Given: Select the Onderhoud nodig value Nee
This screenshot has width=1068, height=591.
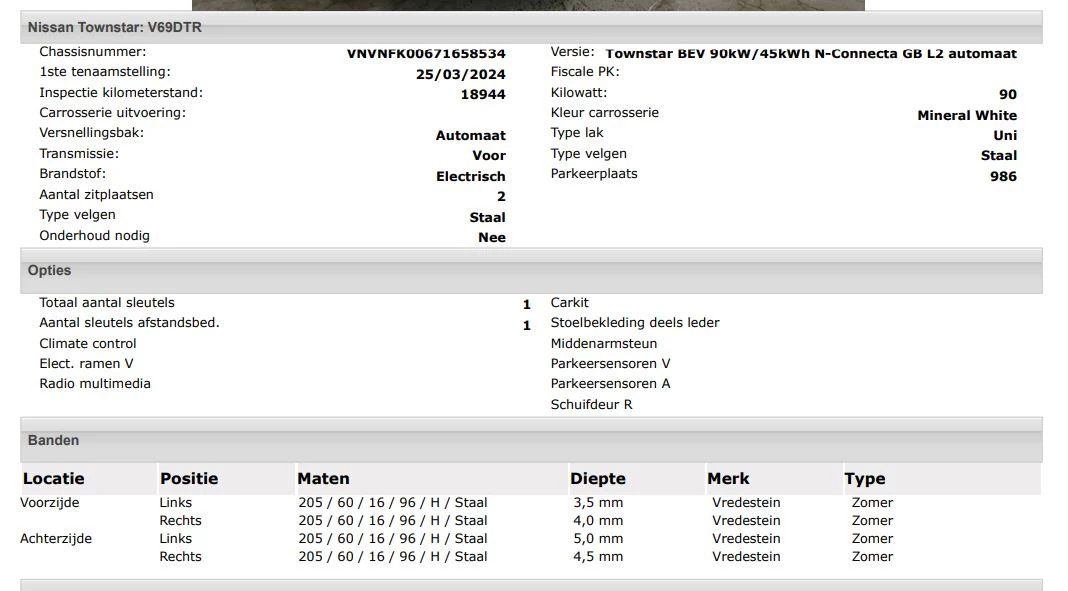Looking at the screenshot, I should click(492, 236).
